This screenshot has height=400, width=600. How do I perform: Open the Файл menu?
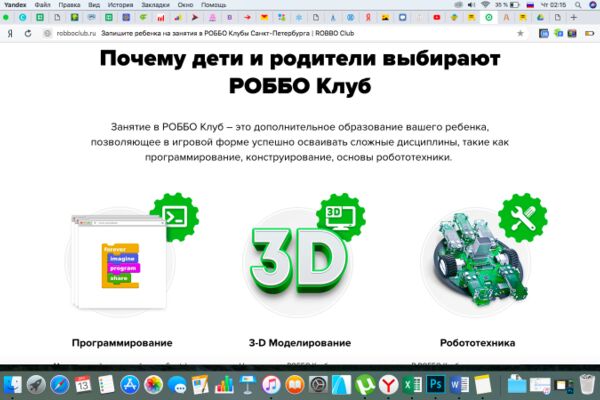(42, 5)
